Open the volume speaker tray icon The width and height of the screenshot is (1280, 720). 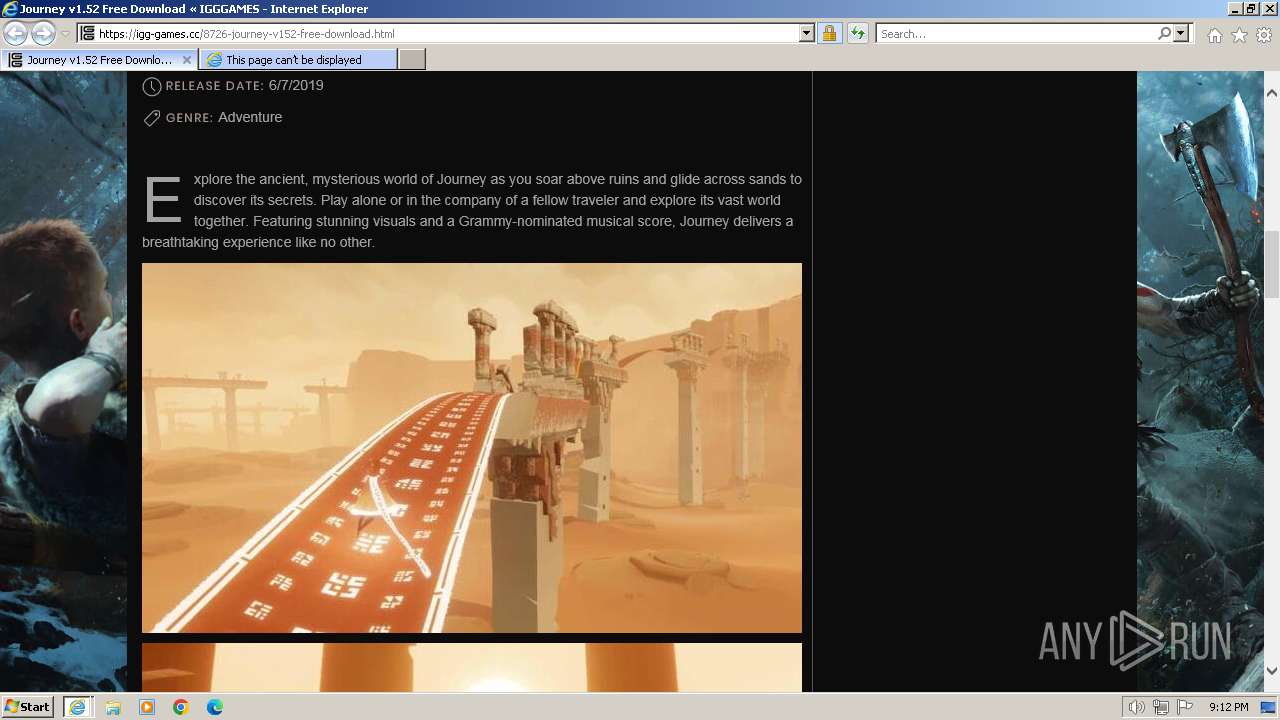(x=1137, y=707)
